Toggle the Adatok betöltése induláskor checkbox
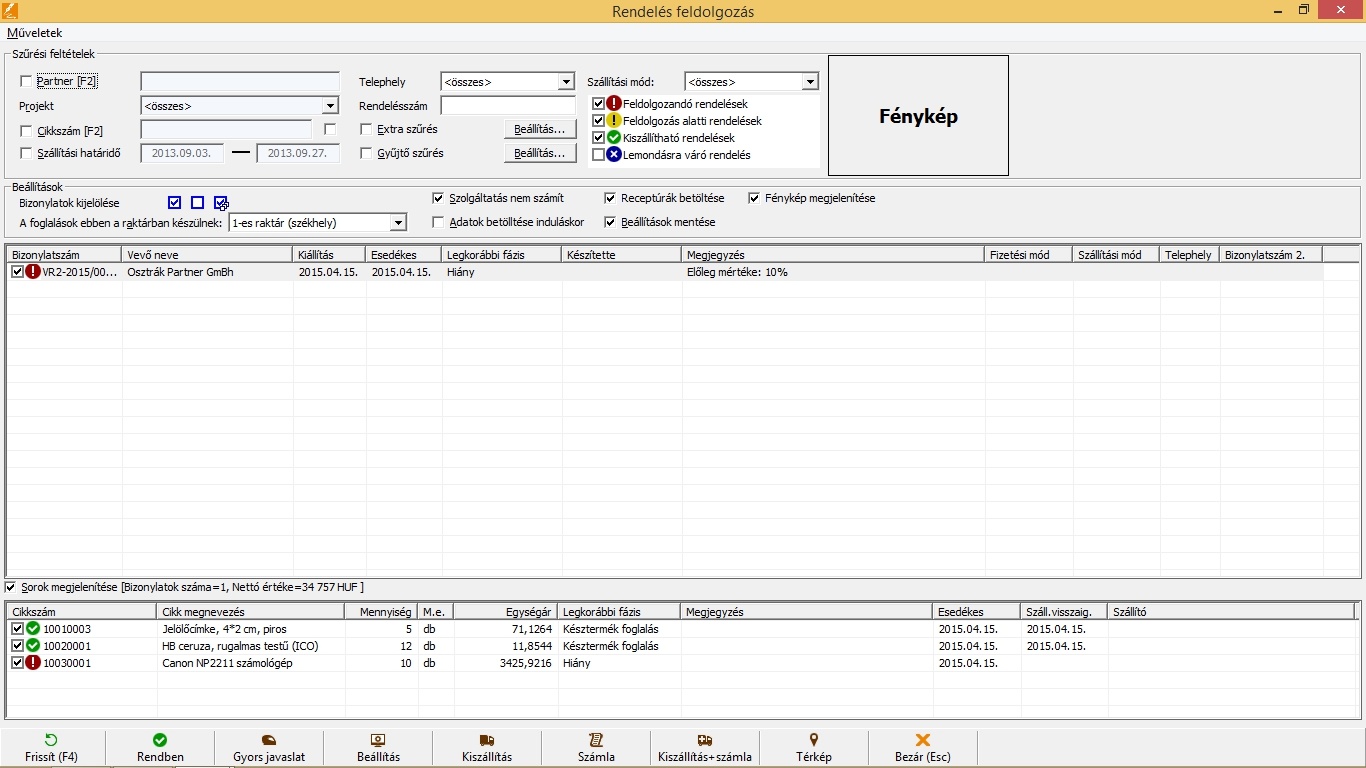Screen dimensions: 1366x768 coord(438,222)
